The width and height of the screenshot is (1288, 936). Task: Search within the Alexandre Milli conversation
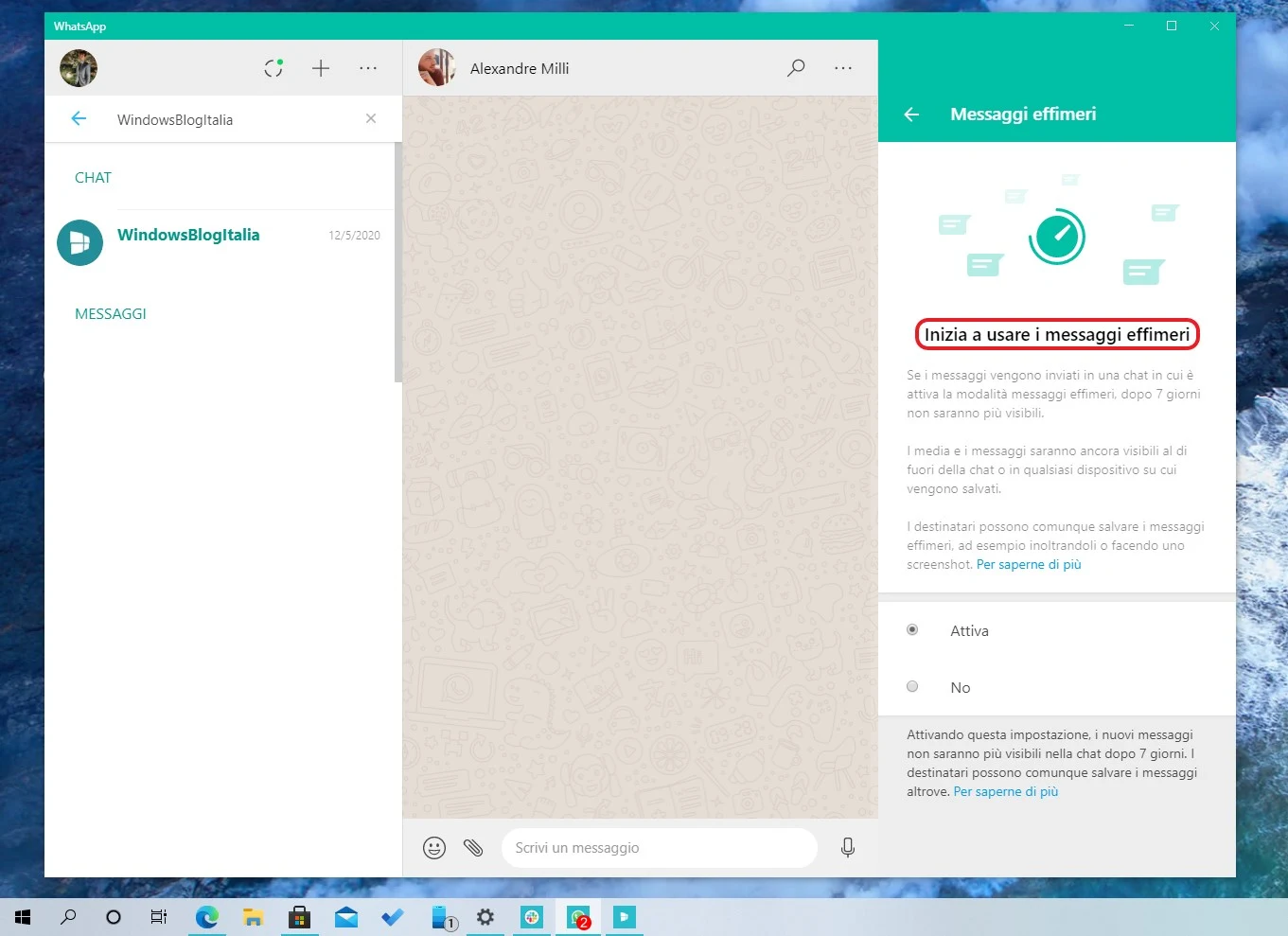pyautogui.click(x=795, y=67)
